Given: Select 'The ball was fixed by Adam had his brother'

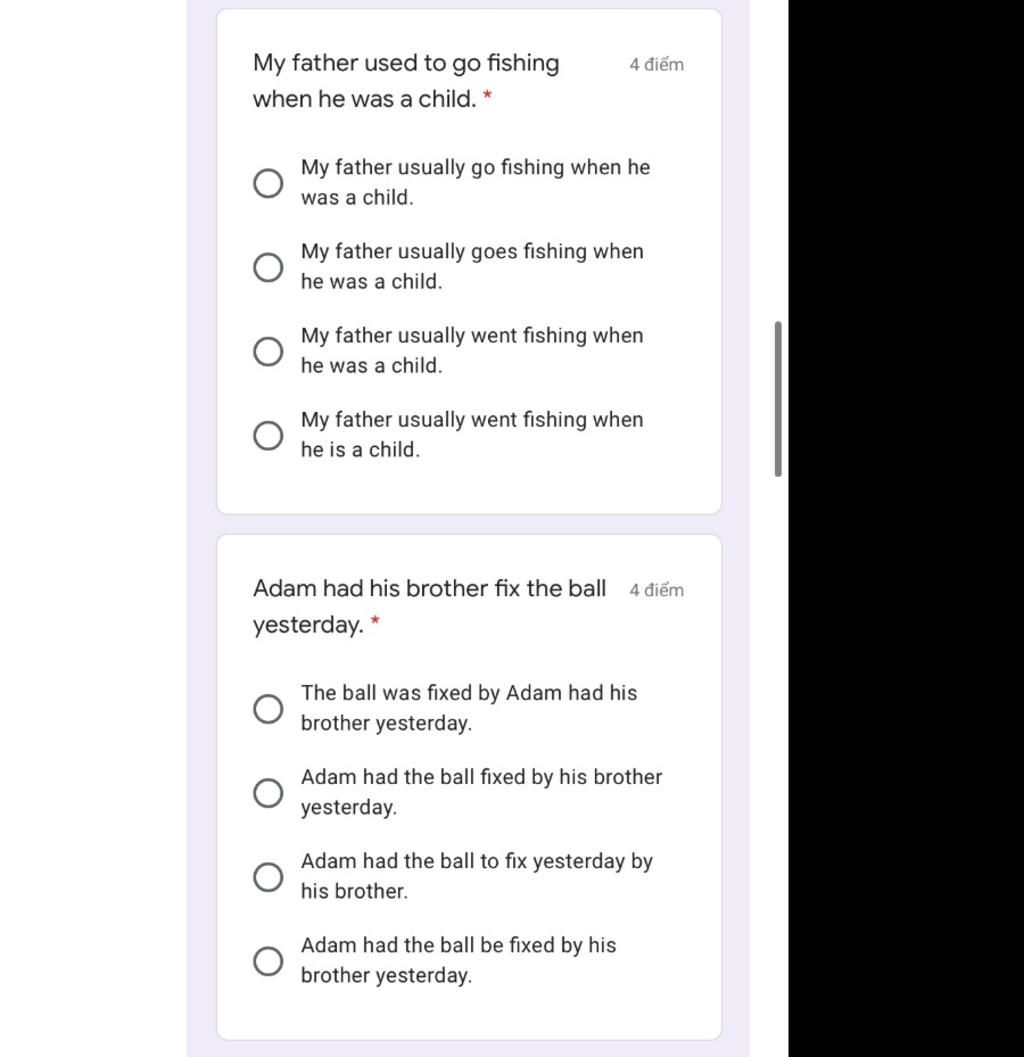Looking at the screenshot, I should coord(268,708).
